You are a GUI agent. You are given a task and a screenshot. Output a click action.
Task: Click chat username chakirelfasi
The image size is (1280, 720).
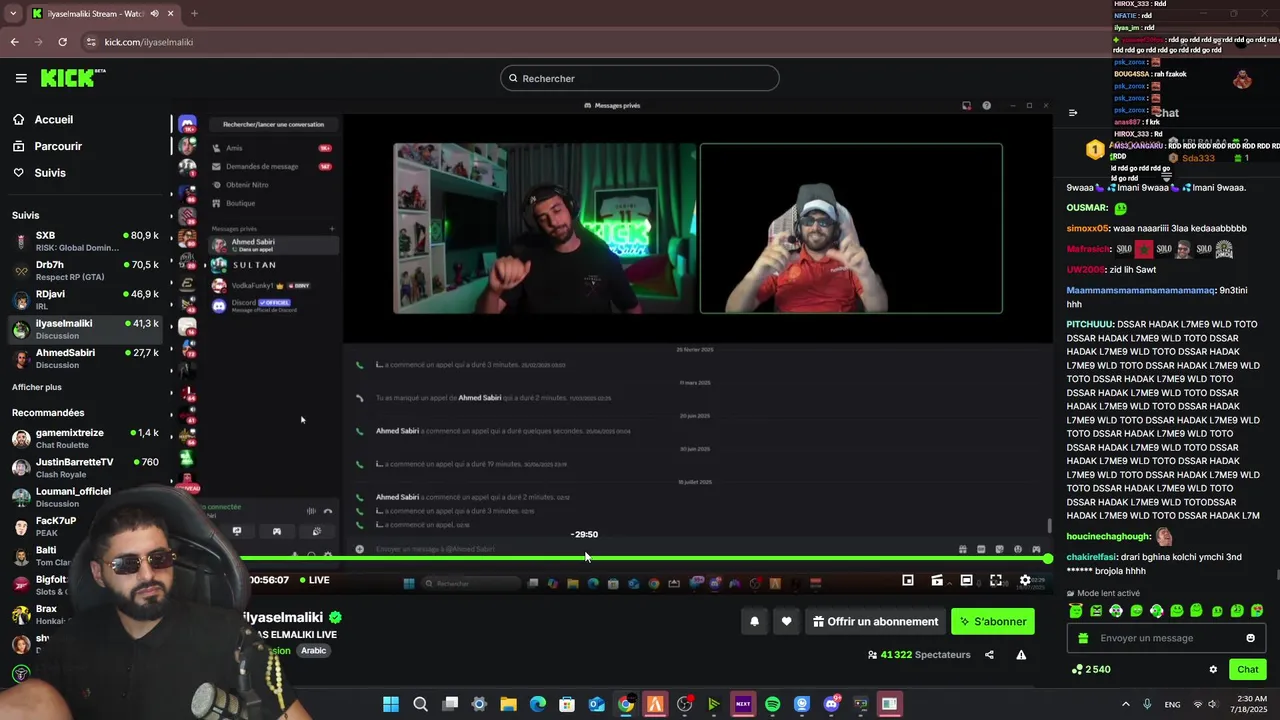(1096, 557)
